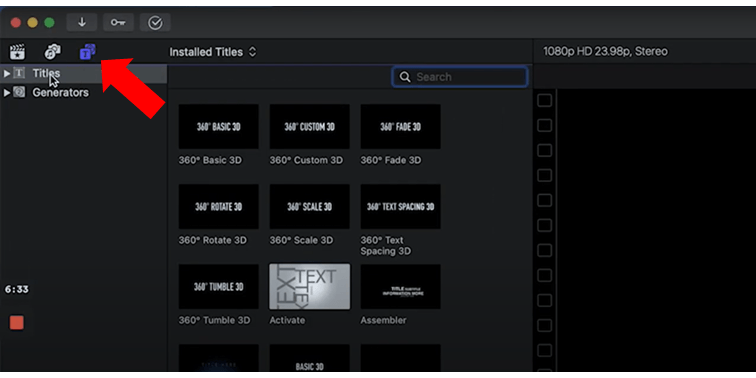Show the Photos and Audio sidebar icon
The image size is (756, 378).
53,52
